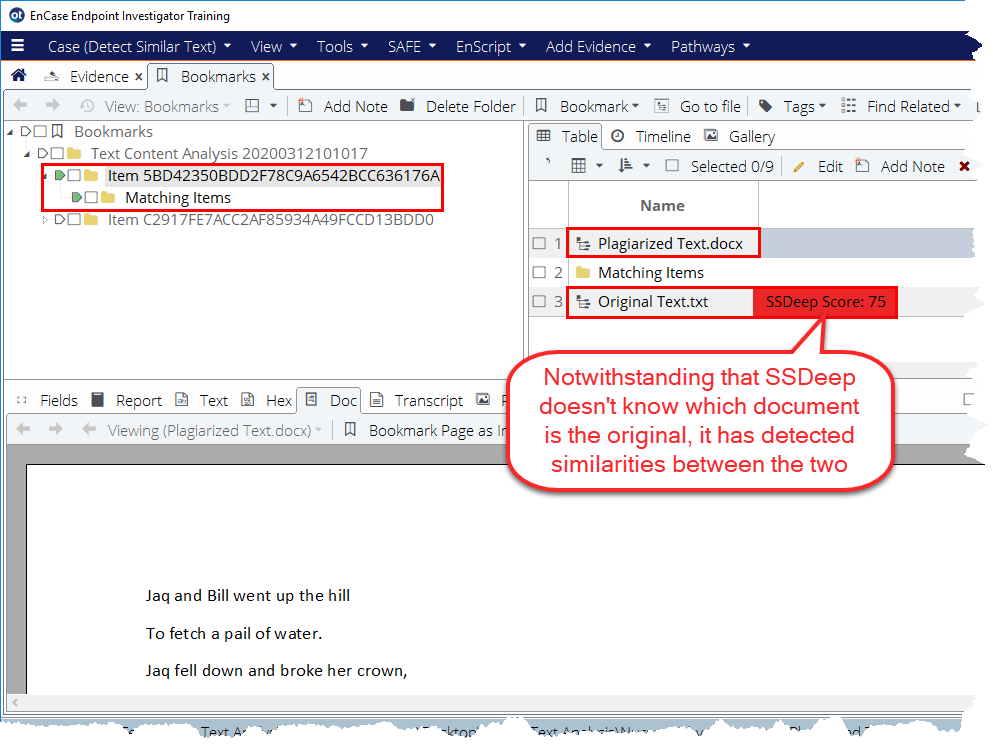
Task: Open the Tools menu dropdown
Action: pos(342,46)
